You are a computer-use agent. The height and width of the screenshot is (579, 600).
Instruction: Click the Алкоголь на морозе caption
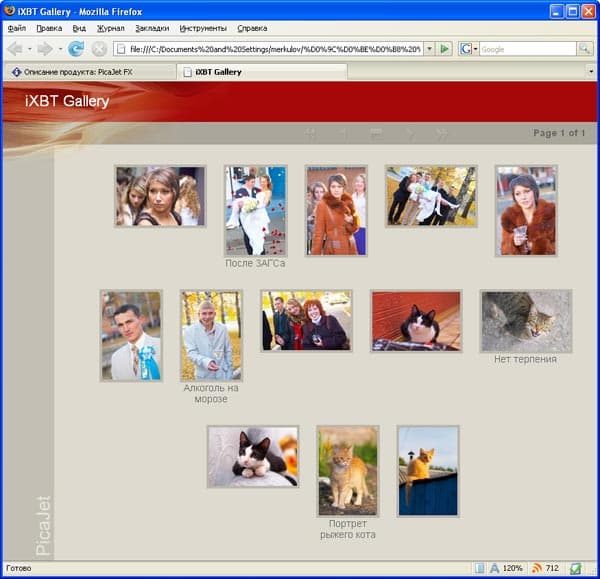coord(211,393)
